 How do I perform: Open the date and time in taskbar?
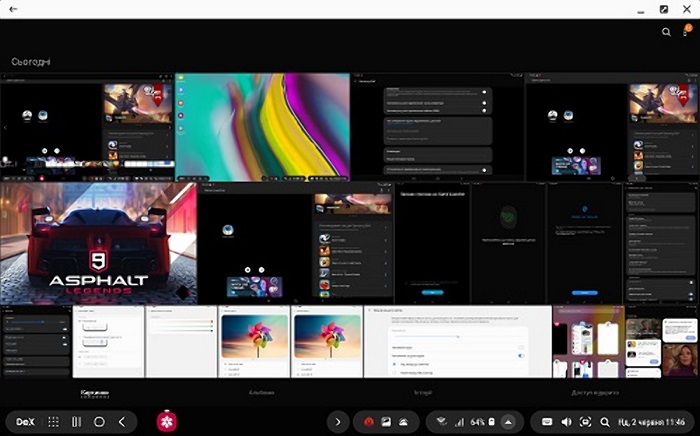pyautogui.click(x=651, y=422)
